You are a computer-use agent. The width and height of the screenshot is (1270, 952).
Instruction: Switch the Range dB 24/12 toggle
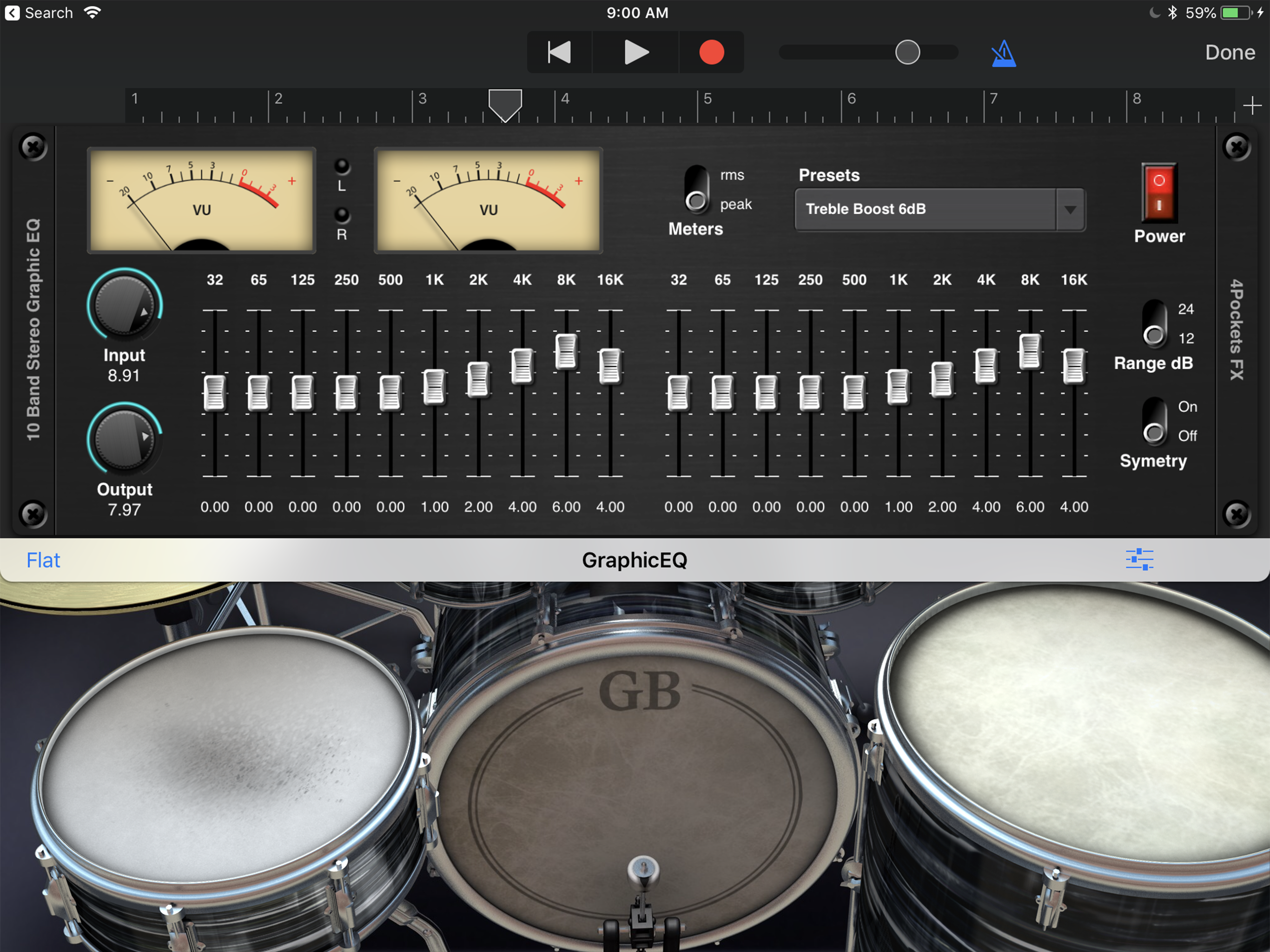tap(1153, 323)
